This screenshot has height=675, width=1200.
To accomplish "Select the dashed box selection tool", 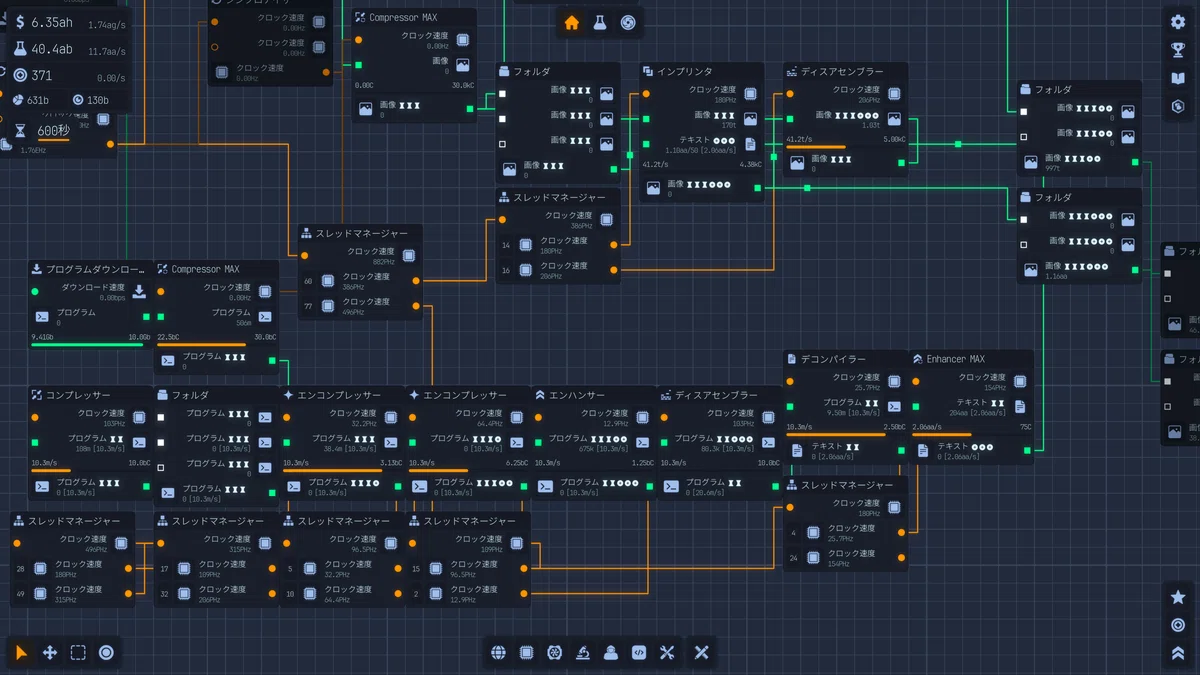I will click(x=78, y=653).
